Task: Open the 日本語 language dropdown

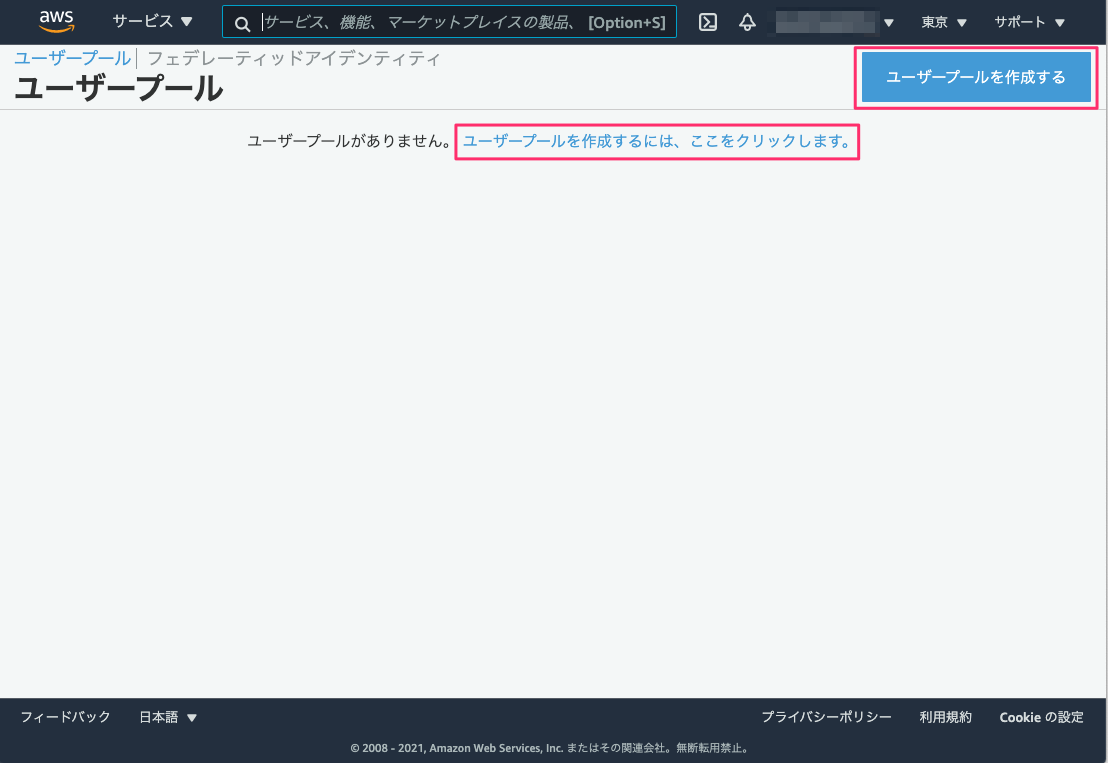Action: (168, 717)
